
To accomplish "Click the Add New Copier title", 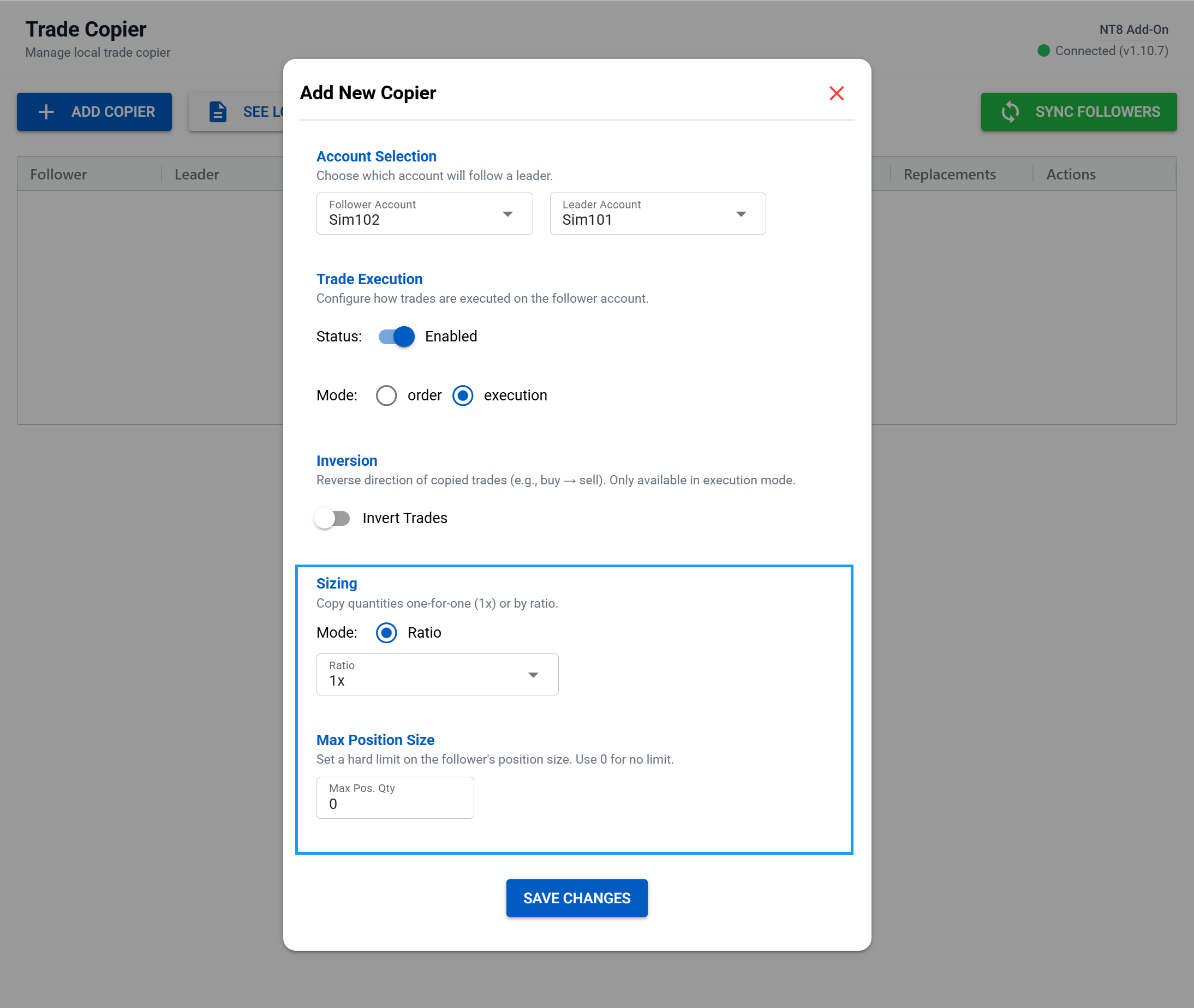I will coord(367,93).
